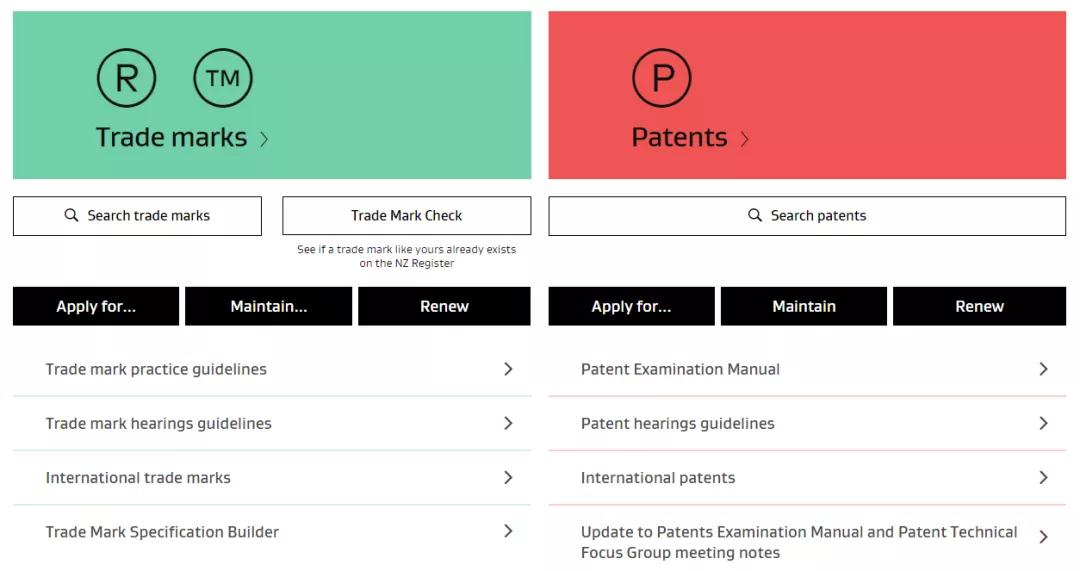This screenshot has width=1080, height=571.
Task: Open International trade marks link
Action: point(272,478)
